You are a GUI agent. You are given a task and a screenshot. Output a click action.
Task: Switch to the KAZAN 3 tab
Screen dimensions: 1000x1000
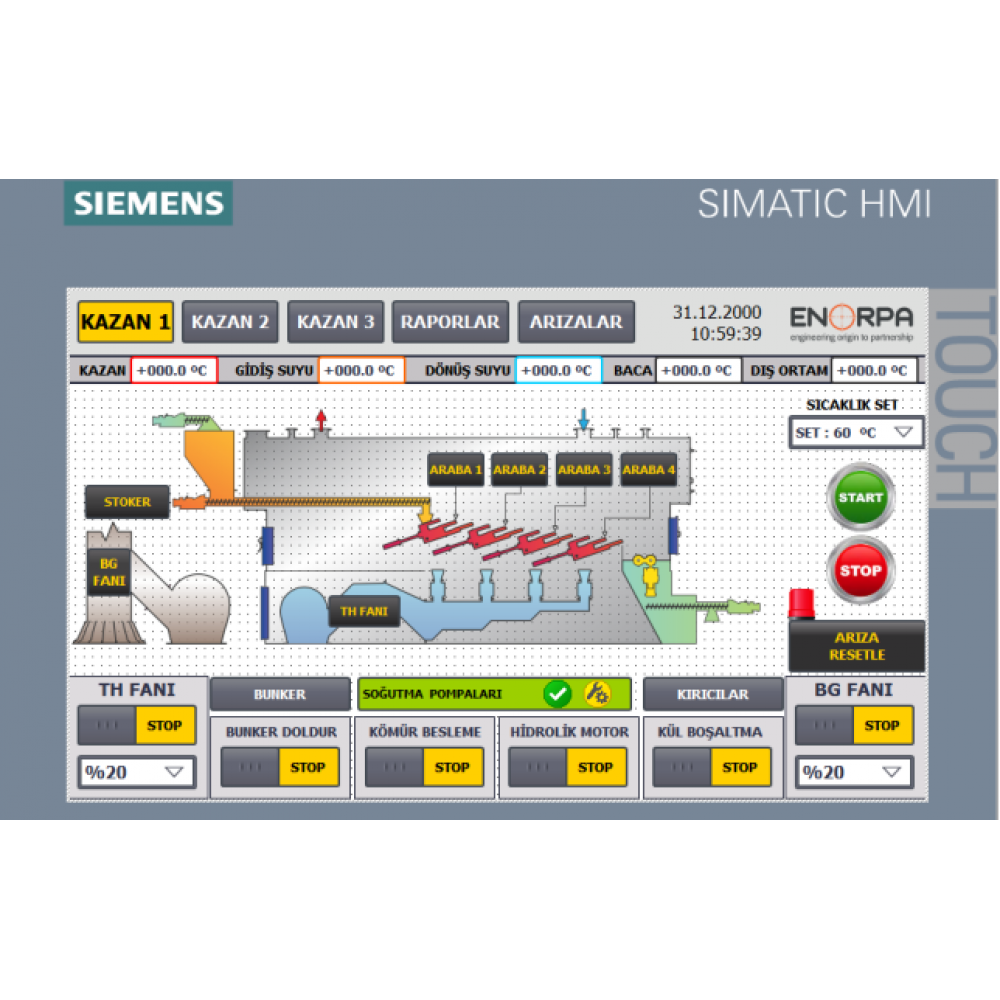point(335,321)
